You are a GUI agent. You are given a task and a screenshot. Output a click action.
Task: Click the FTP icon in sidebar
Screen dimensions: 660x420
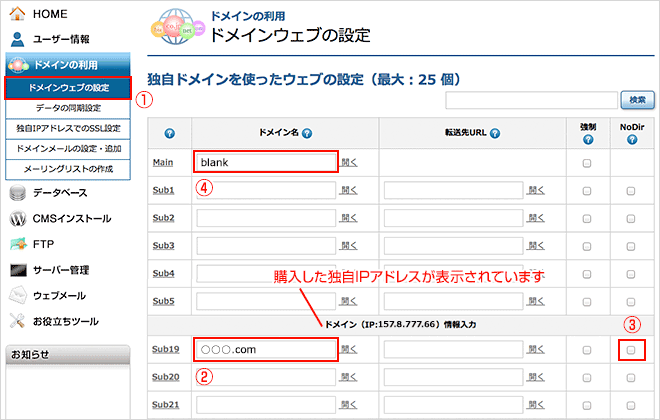click(x=19, y=244)
